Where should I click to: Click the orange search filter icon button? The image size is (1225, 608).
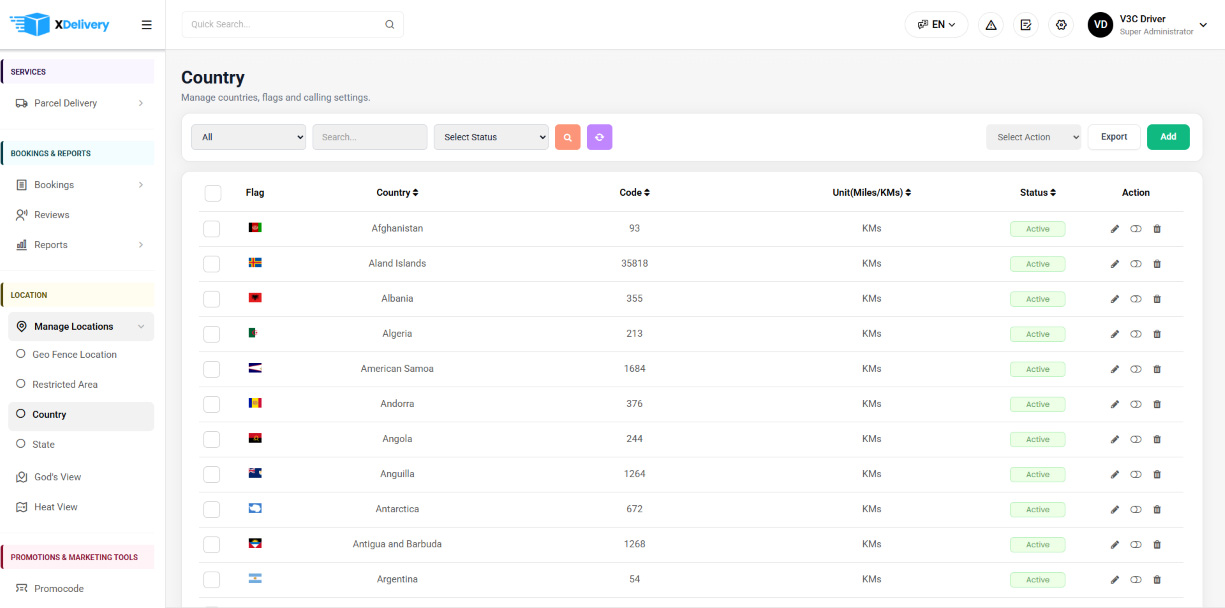[567, 137]
